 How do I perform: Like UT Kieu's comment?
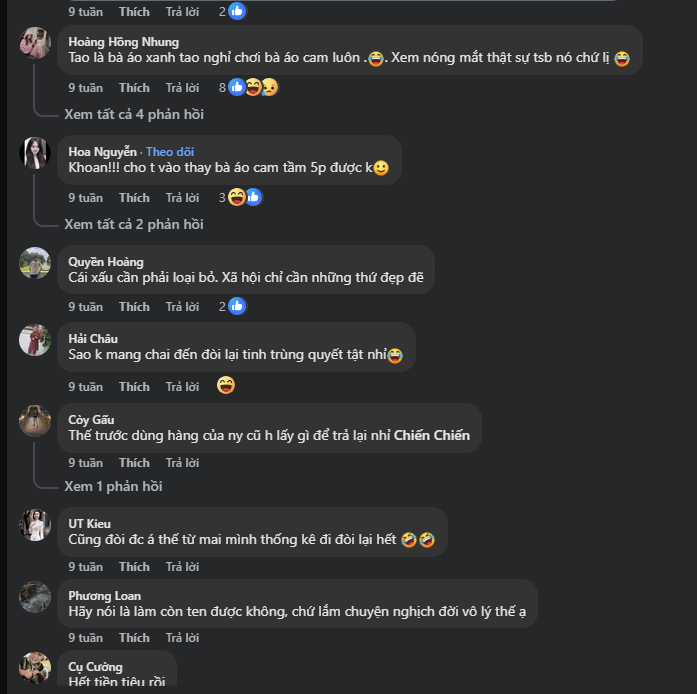[134, 566]
